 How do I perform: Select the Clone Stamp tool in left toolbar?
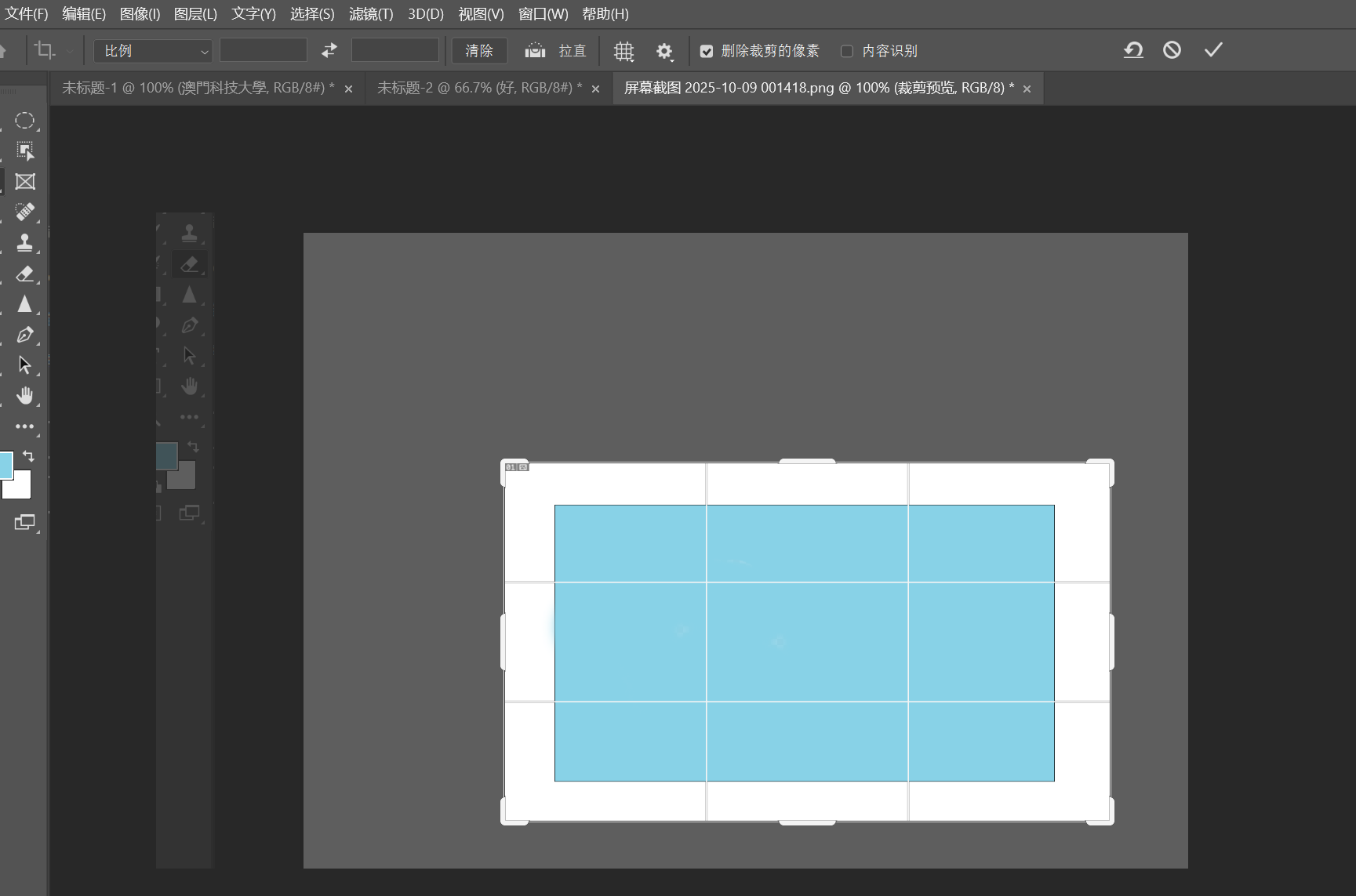click(25, 243)
